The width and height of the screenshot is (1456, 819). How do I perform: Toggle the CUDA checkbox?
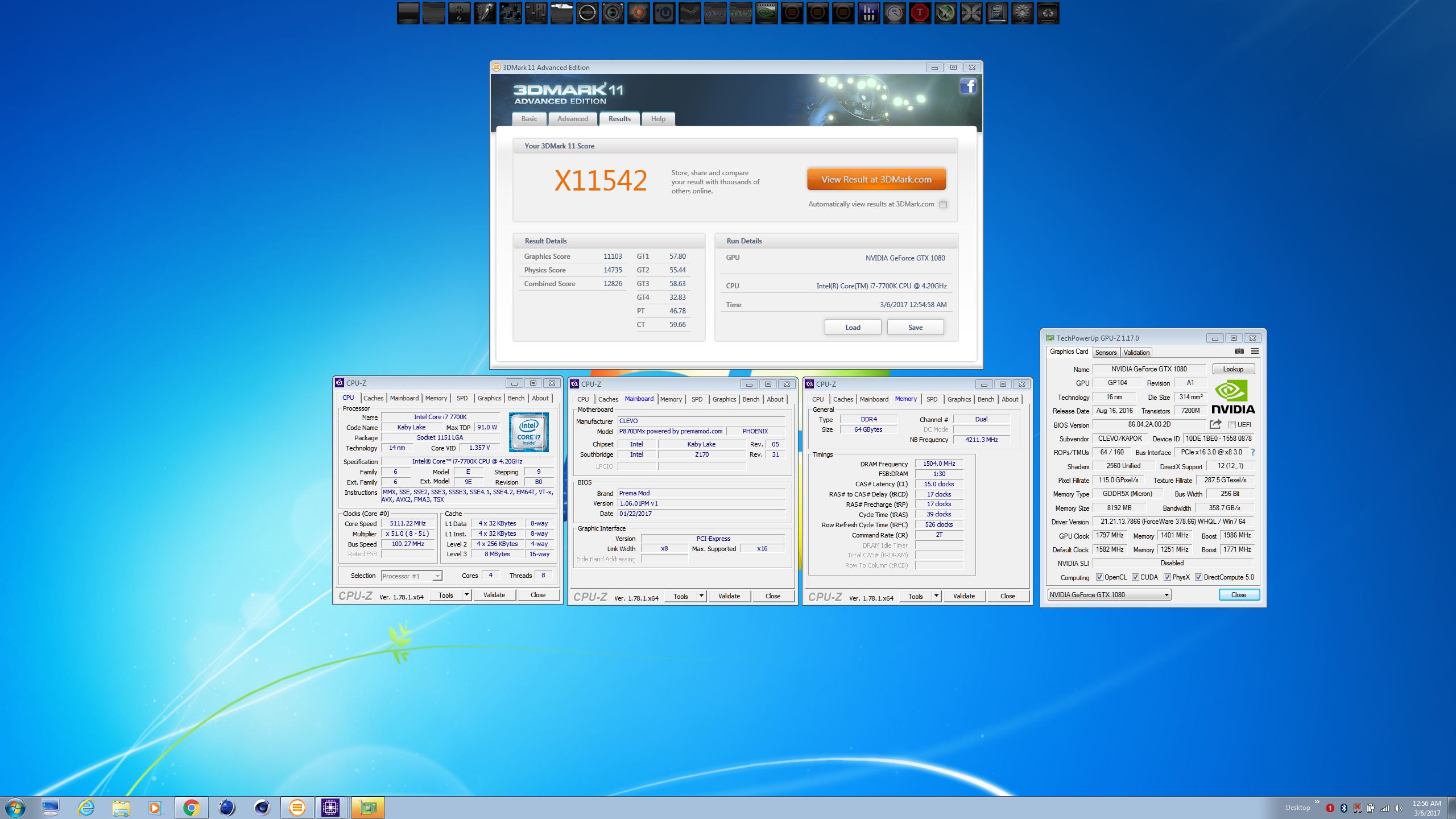click(1135, 577)
